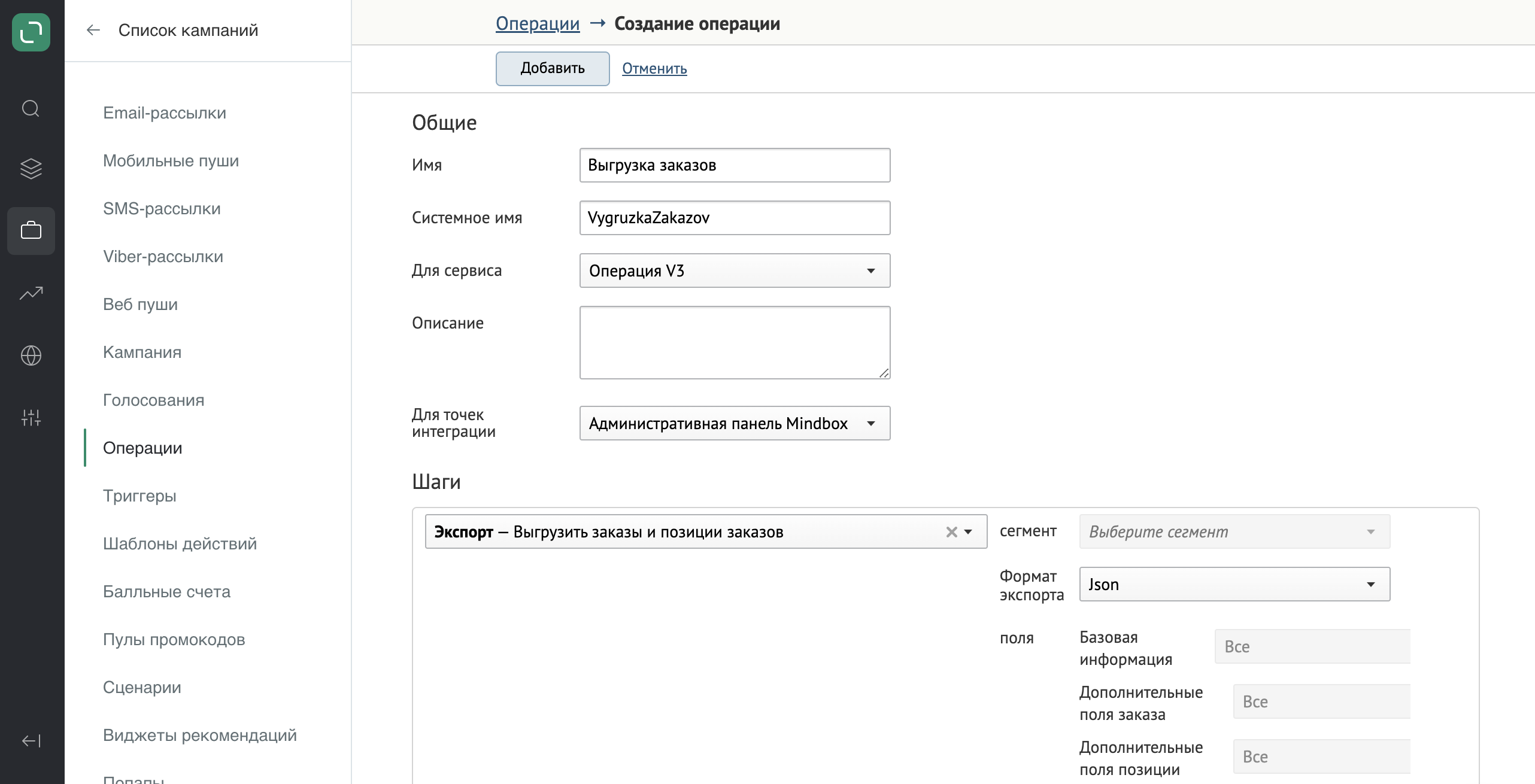
Task: Open Виджеты рекомендаций menu item
Action: (200, 735)
